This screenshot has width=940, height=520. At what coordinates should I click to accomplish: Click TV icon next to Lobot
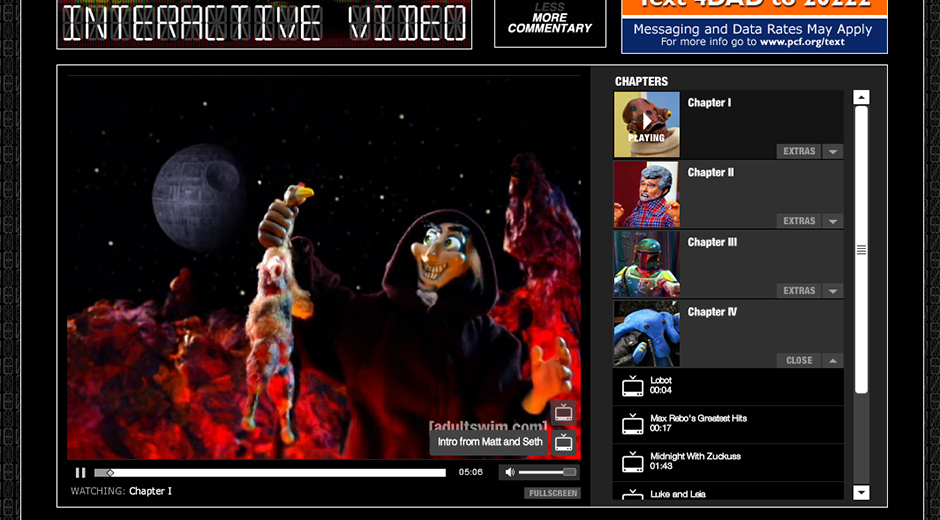pyautogui.click(x=632, y=386)
